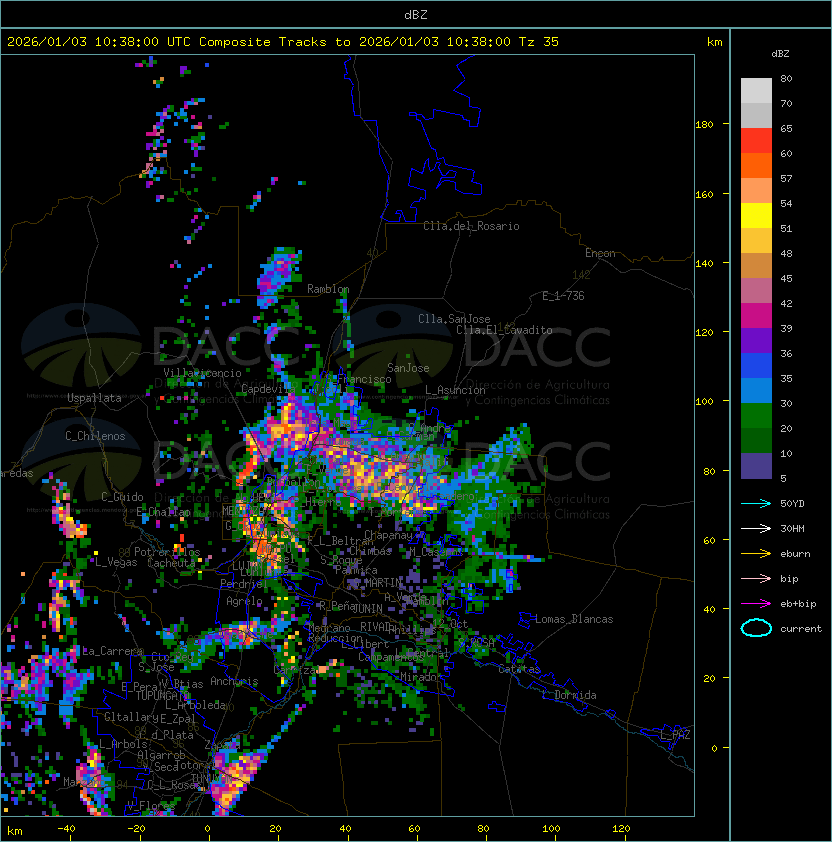
Task: Click the Agrelo map label
Action: (x=244, y=601)
